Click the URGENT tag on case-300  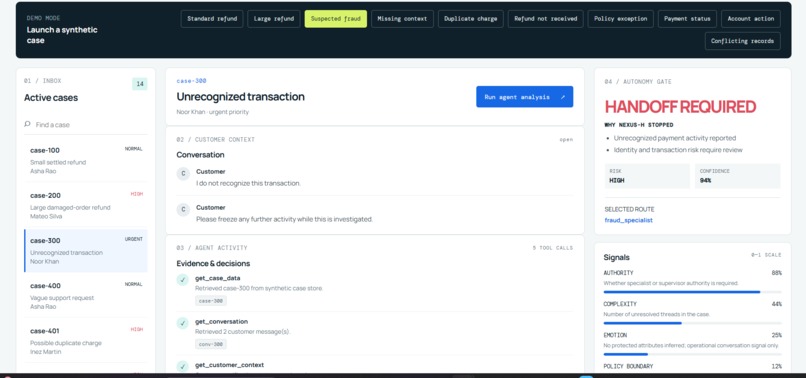pyautogui.click(x=134, y=239)
